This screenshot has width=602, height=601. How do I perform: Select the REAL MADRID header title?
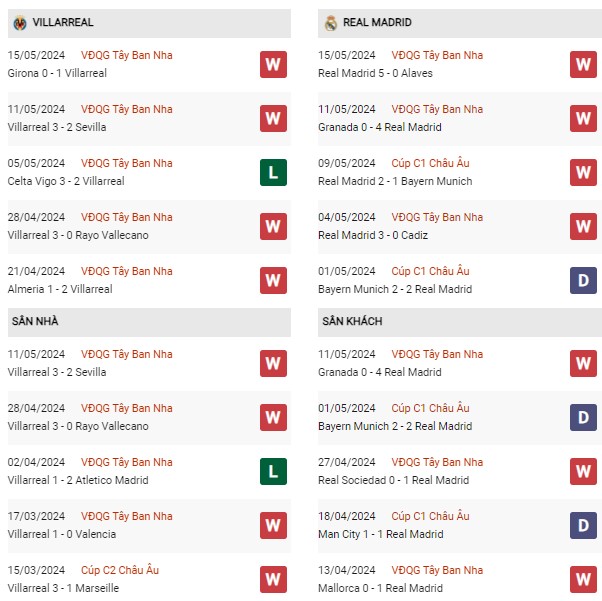pos(377,22)
